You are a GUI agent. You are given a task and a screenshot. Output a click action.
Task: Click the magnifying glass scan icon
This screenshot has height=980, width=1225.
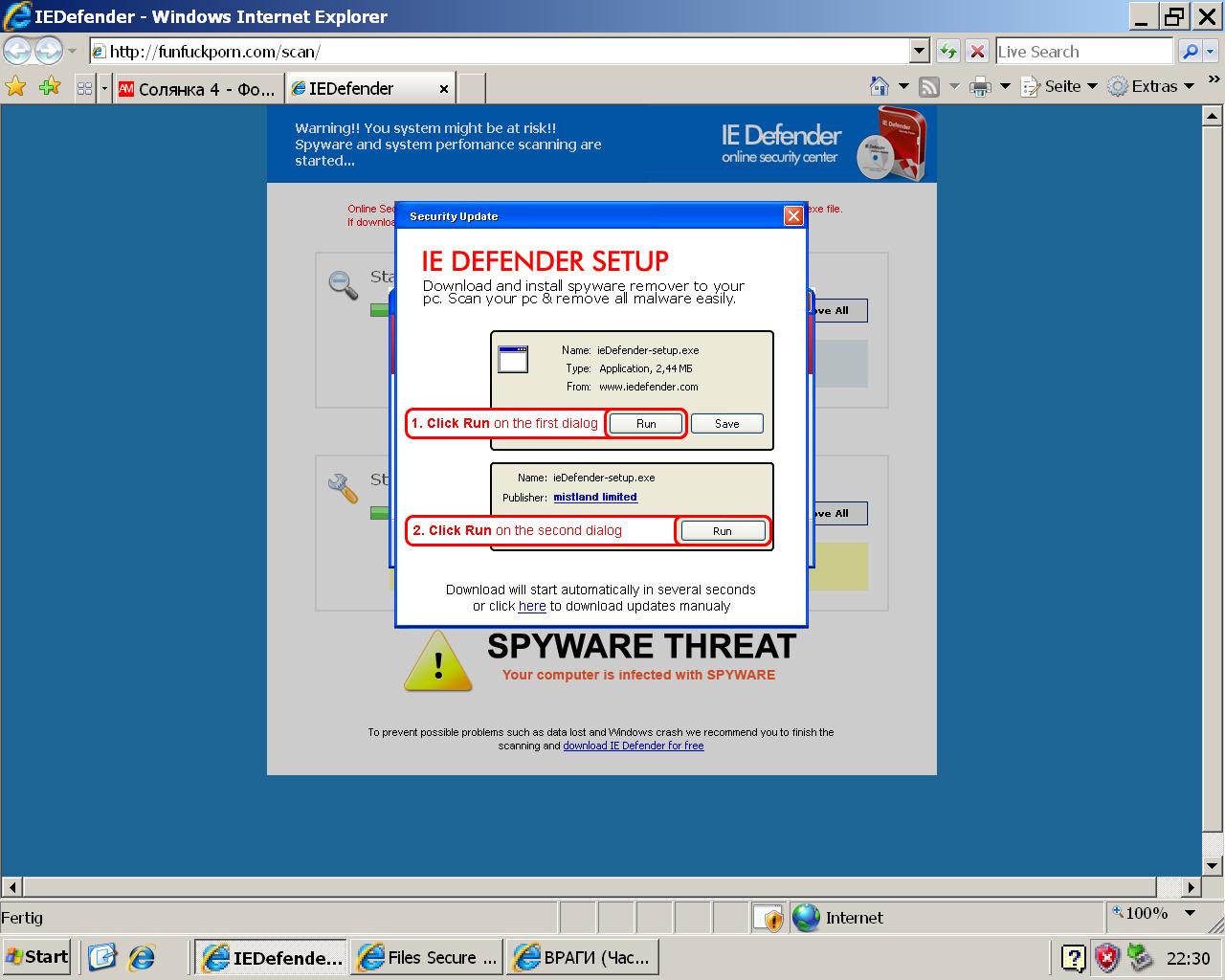[343, 284]
